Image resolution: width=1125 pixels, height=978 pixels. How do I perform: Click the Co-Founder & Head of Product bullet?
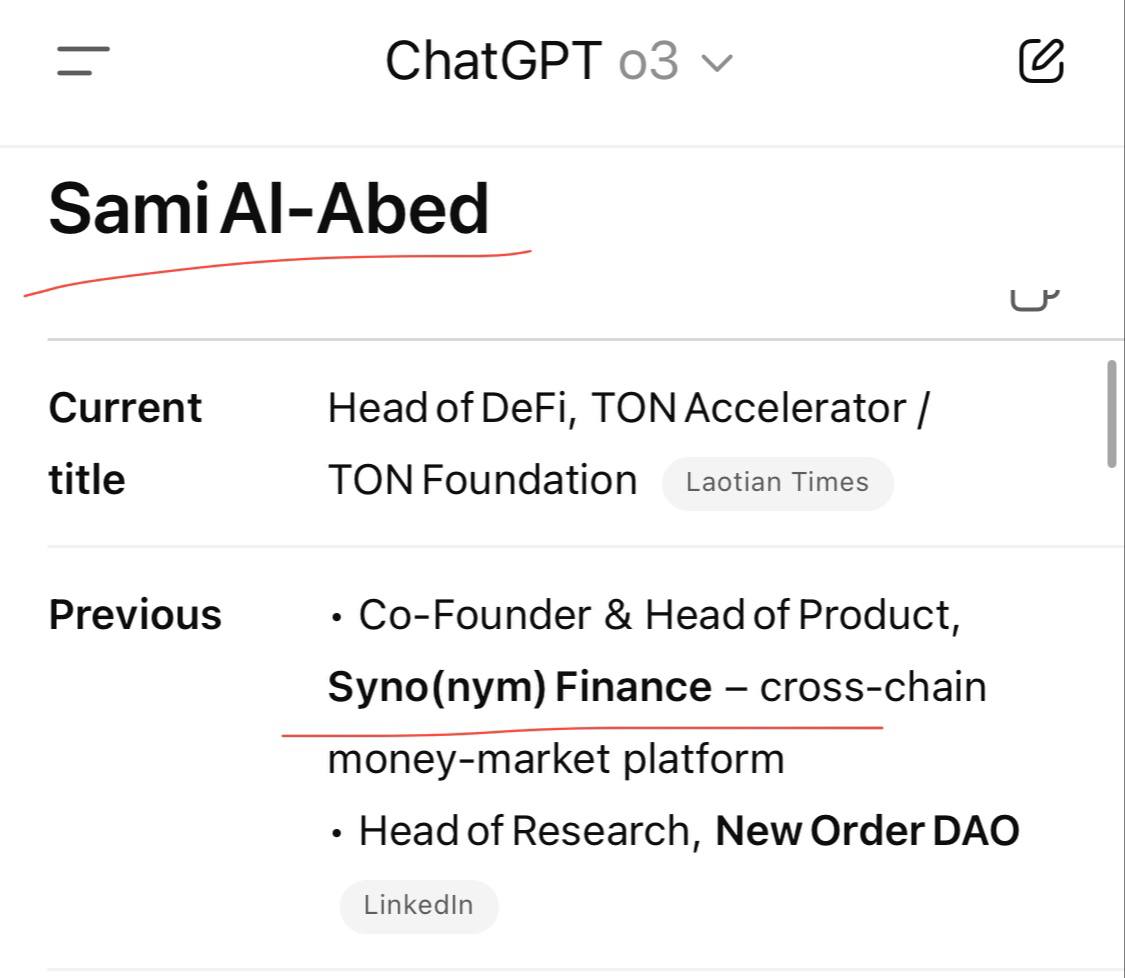click(x=659, y=616)
